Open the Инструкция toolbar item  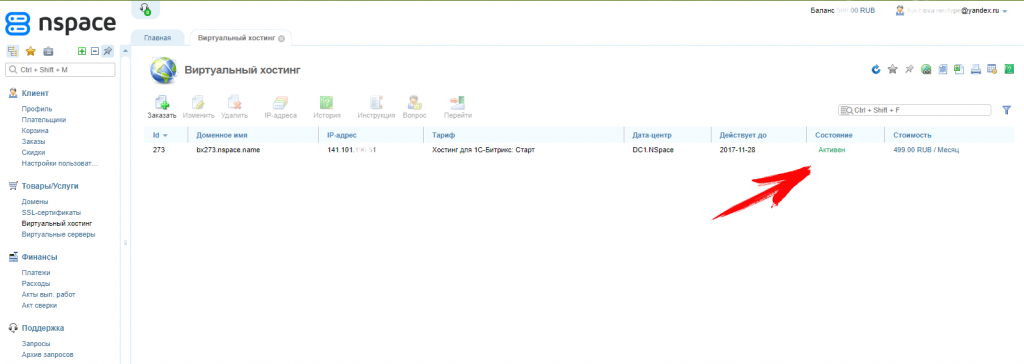point(376,108)
